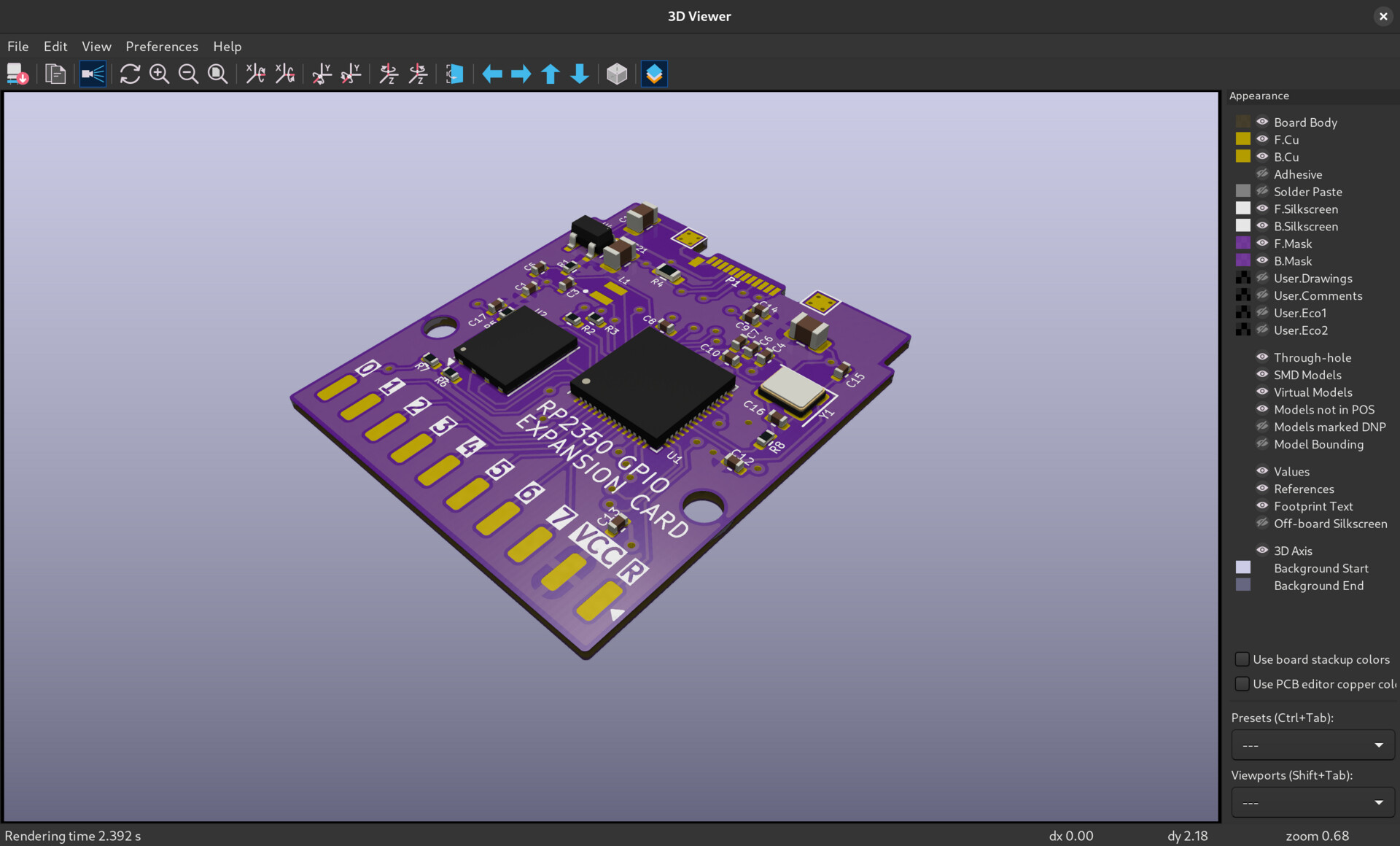The width and height of the screenshot is (1400, 846).
Task: Click the B.Cu gold color swatch
Action: (x=1243, y=156)
